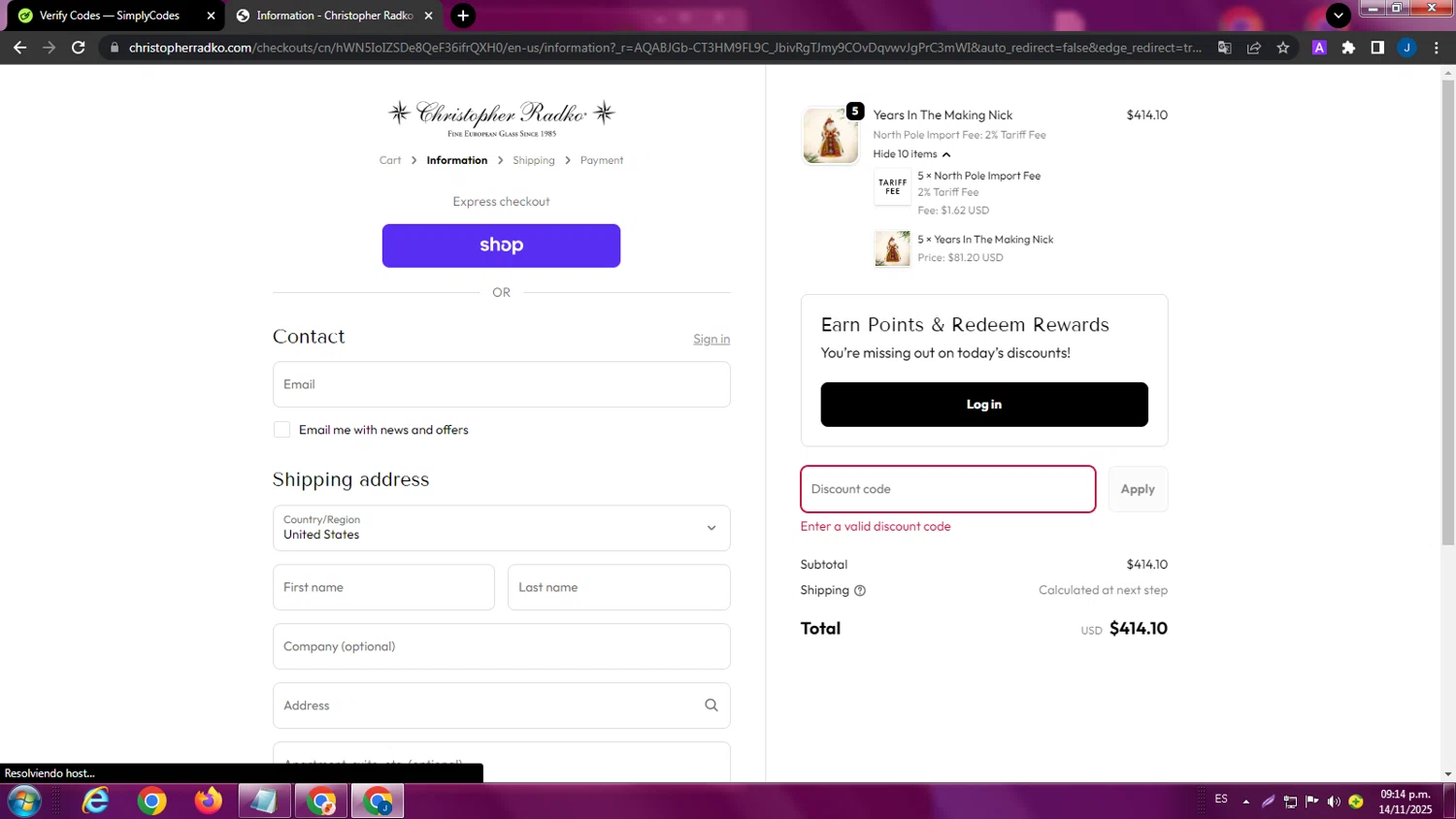This screenshot has height=819, width=1456.
Task: Focus the Company (optional) field
Action: [501, 646]
